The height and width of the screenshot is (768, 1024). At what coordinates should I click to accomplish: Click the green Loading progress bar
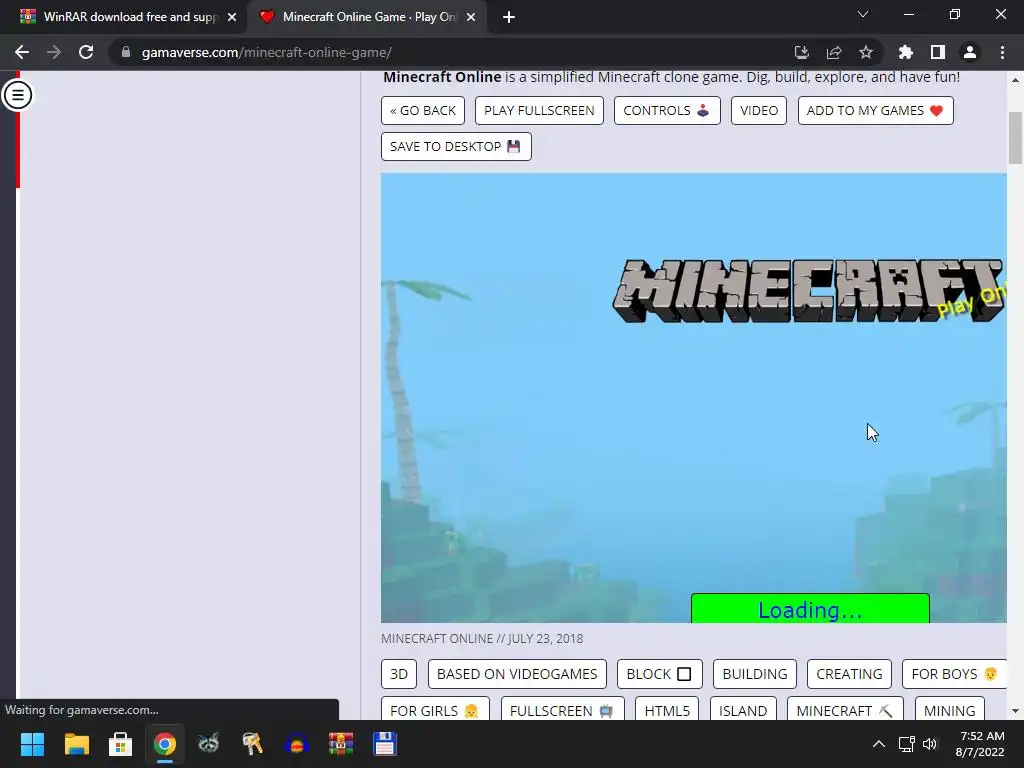click(810, 609)
